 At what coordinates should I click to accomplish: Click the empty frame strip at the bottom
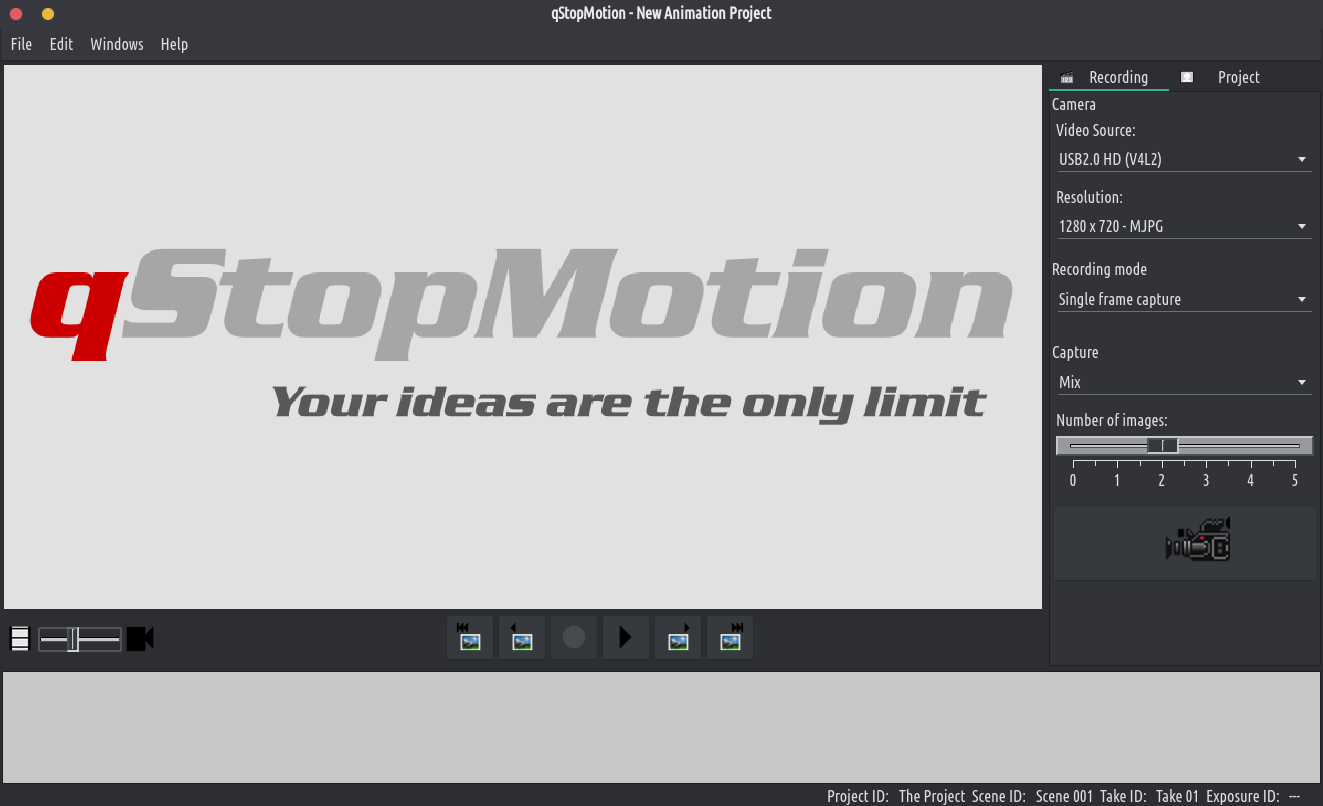point(661,727)
